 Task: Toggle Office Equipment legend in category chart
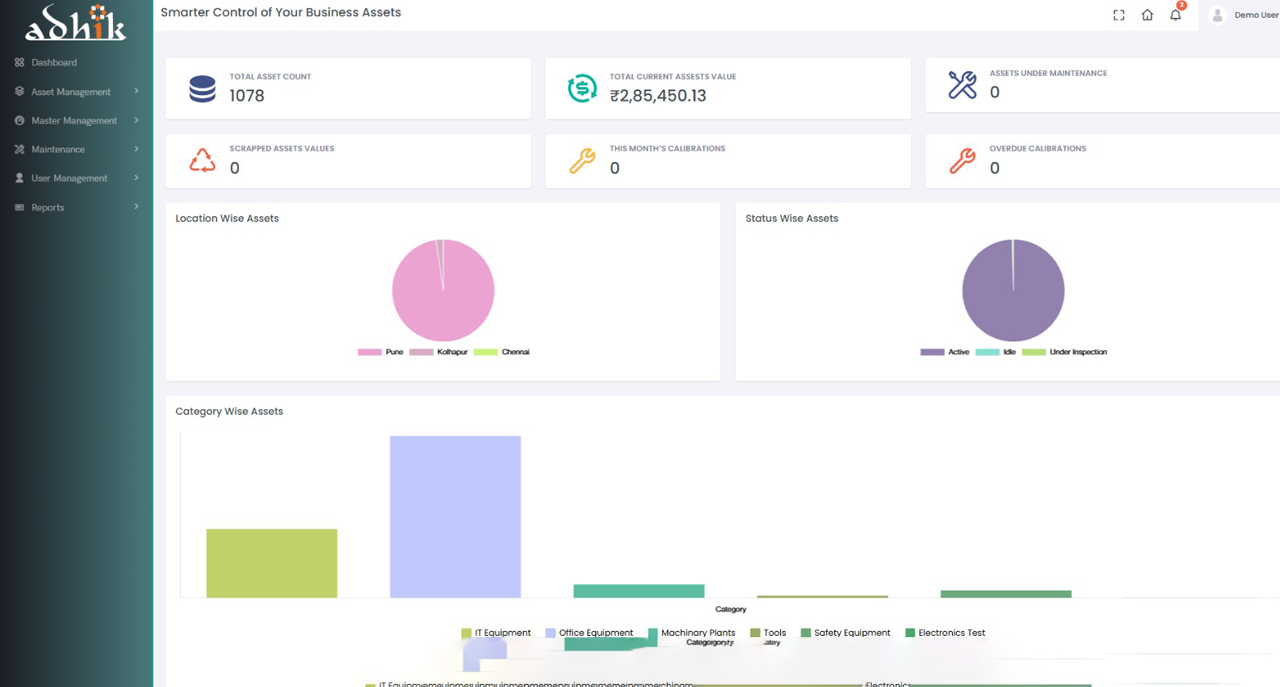pyautogui.click(x=588, y=633)
